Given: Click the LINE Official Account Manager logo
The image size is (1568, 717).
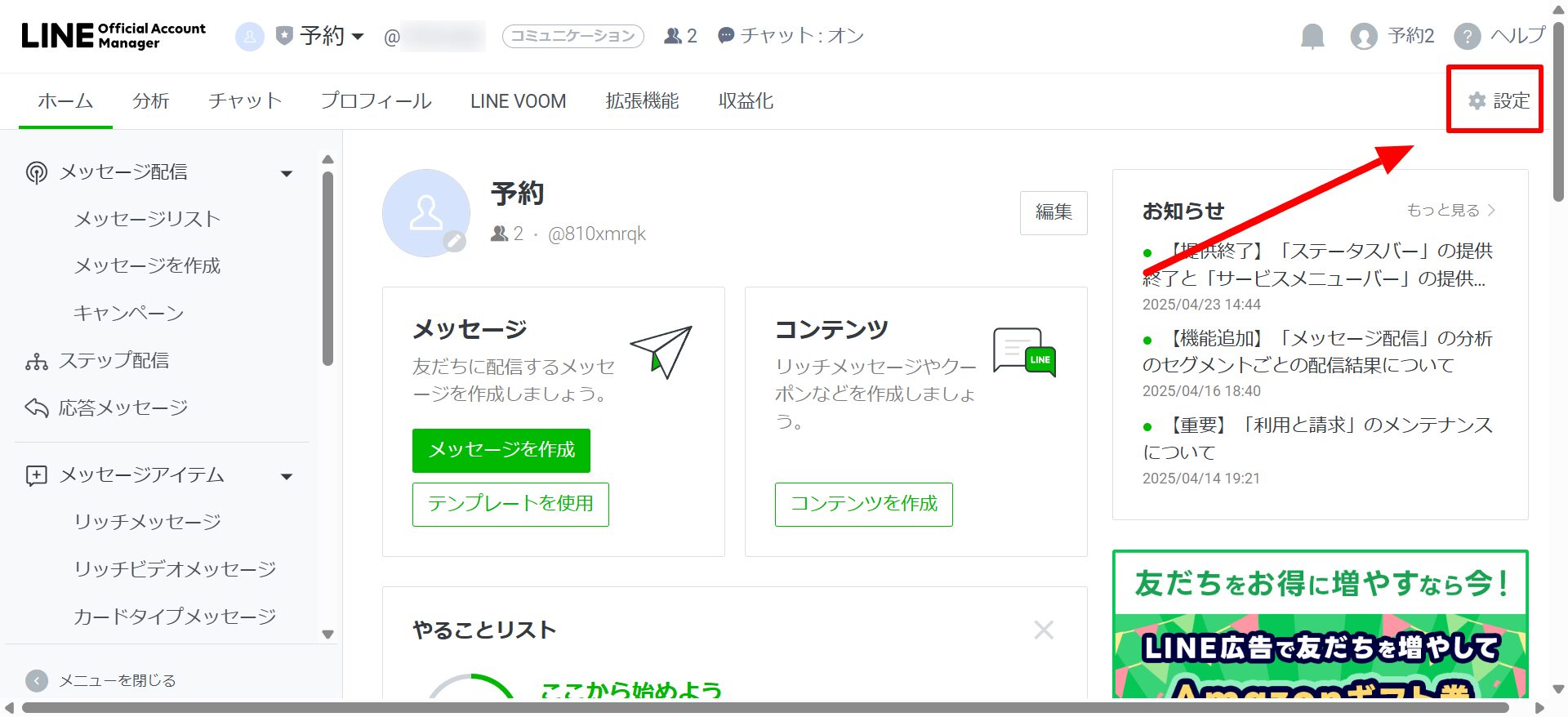Looking at the screenshot, I should (114, 35).
